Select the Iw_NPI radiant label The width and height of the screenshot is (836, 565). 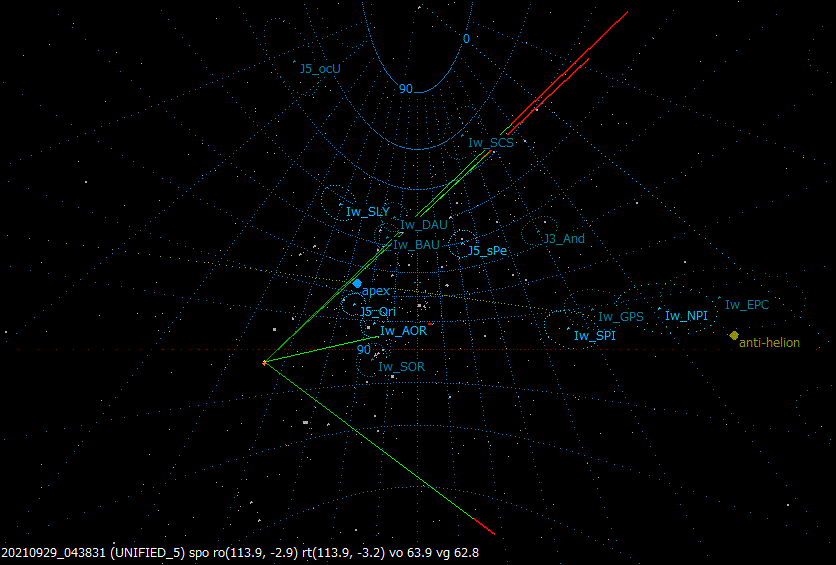[x=686, y=316]
